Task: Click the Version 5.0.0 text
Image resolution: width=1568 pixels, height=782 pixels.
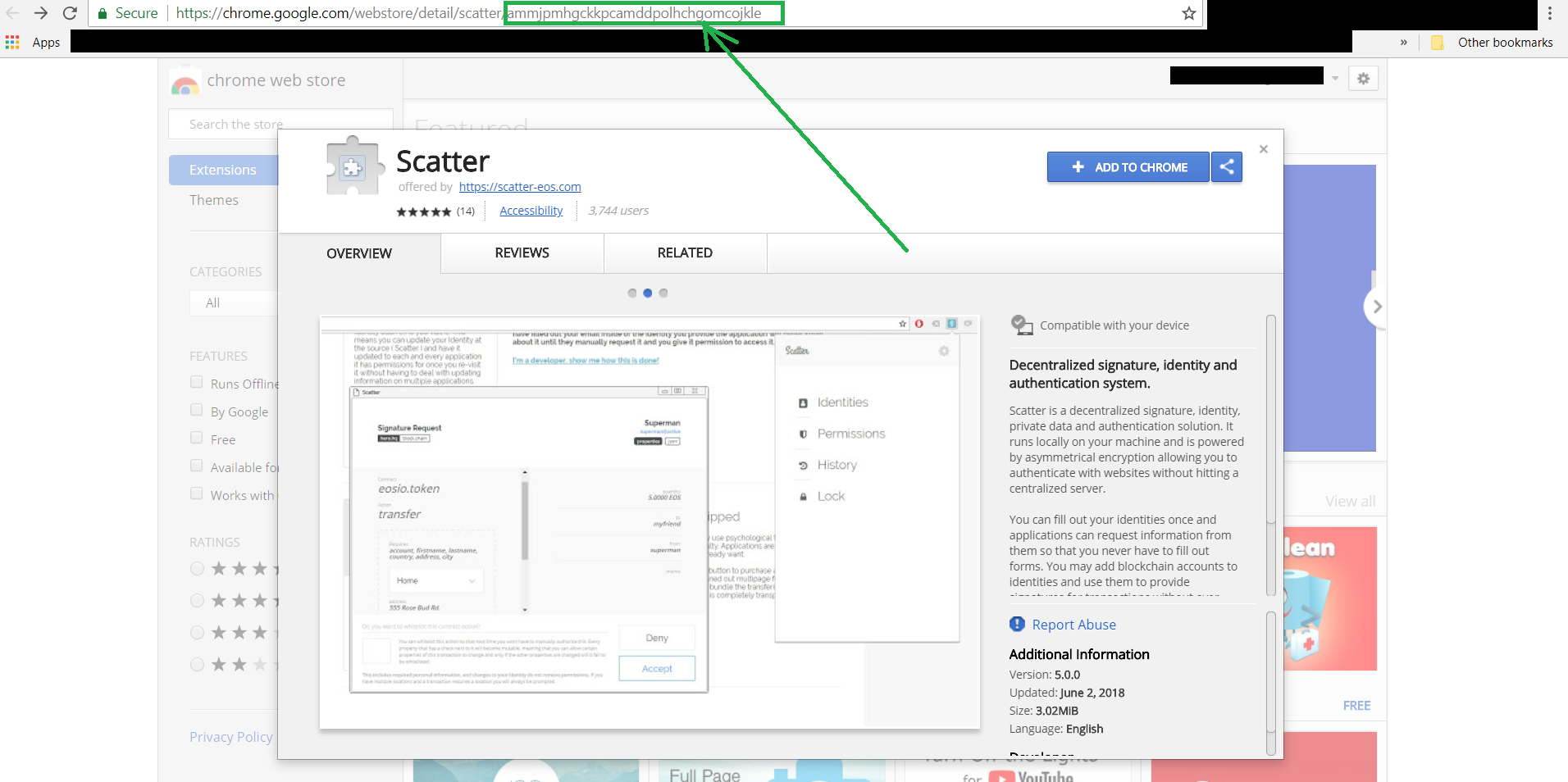Action: pyautogui.click(x=1045, y=675)
